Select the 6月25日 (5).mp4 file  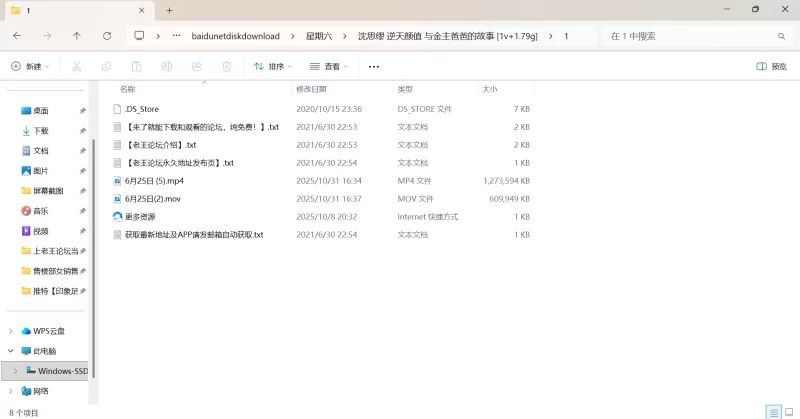[x=154, y=181]
